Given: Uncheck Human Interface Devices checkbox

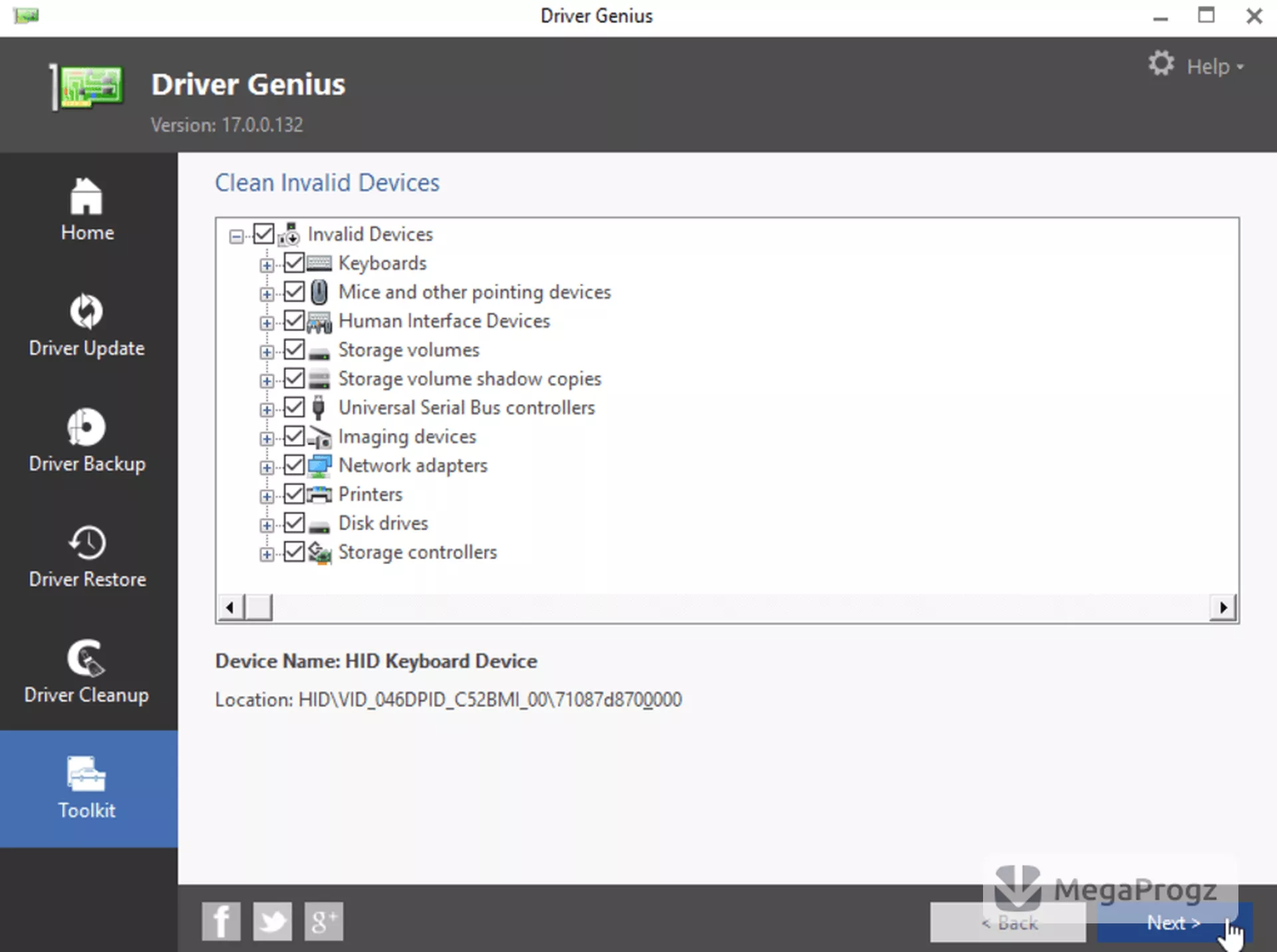Looking at the screenshot, I should [294, 321].
